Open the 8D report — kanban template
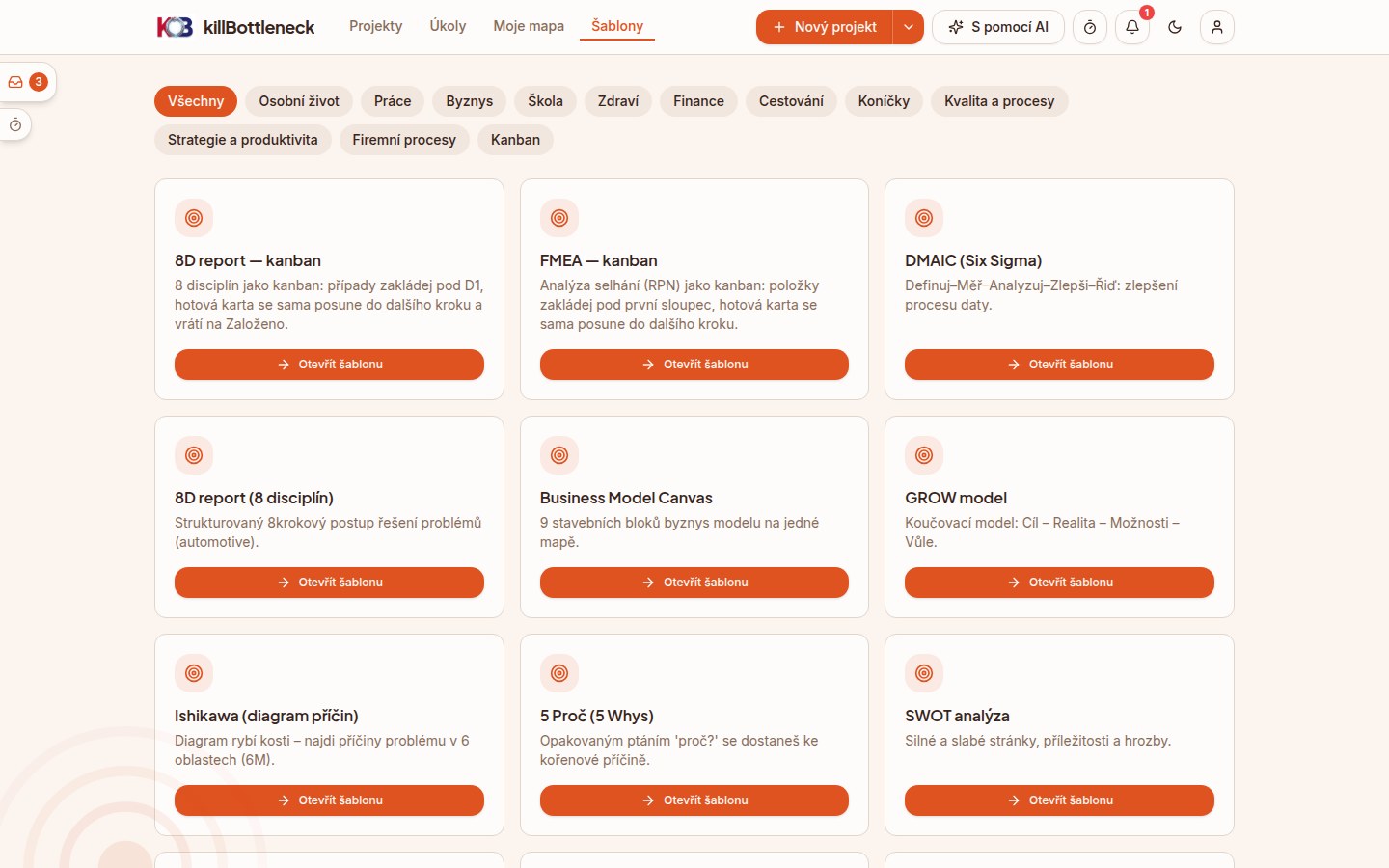The height and width of the screenshot is (868, 1389). point(329,365)
